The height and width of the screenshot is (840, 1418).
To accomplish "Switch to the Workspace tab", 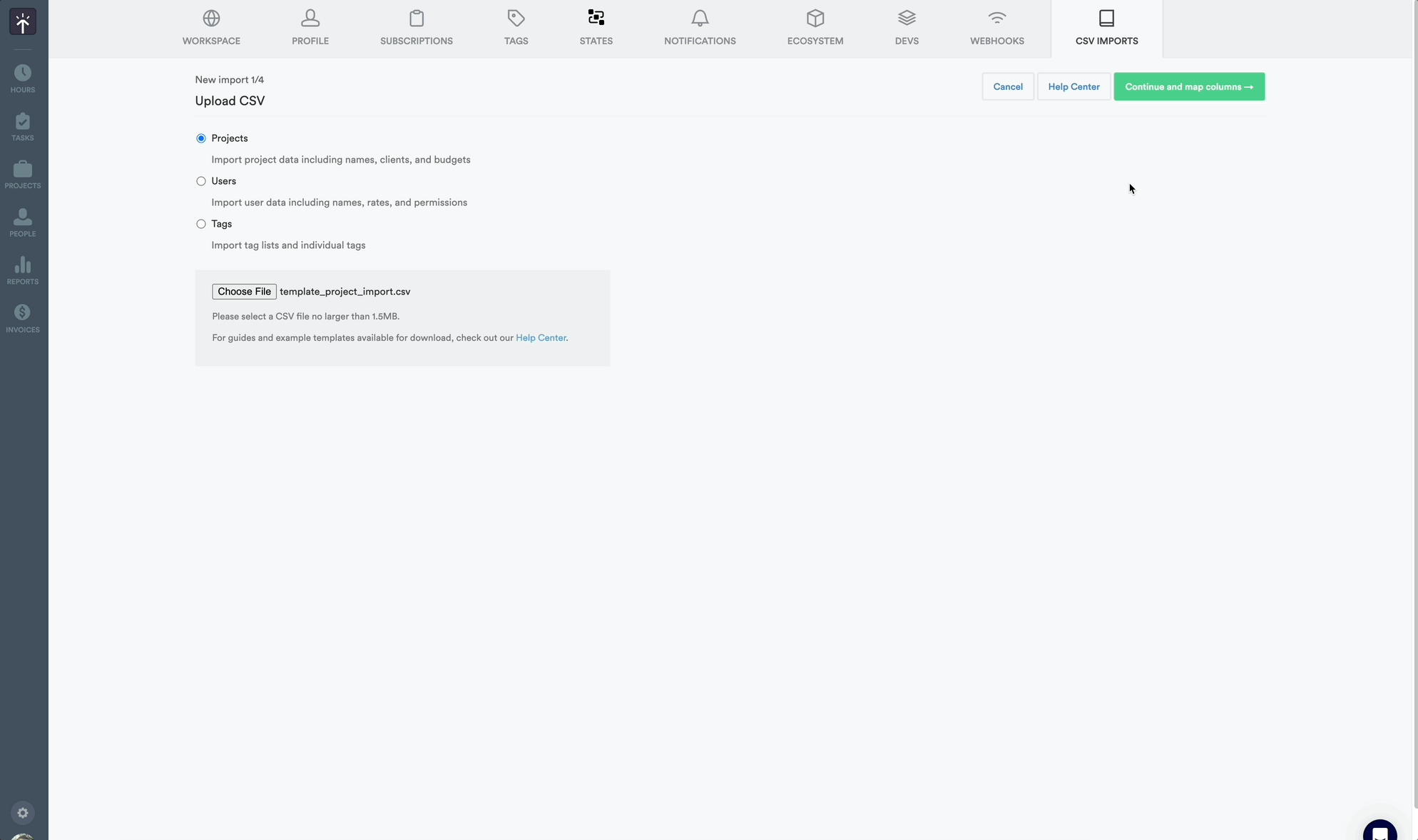I will pos(211,29).
